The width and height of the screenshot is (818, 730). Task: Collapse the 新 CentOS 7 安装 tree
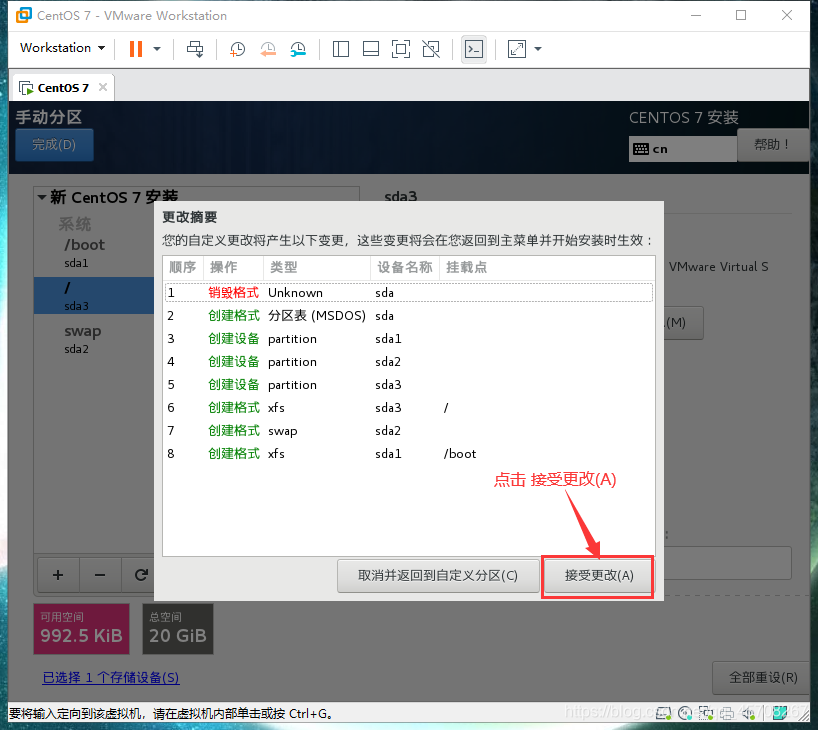[x=42, y=197]
